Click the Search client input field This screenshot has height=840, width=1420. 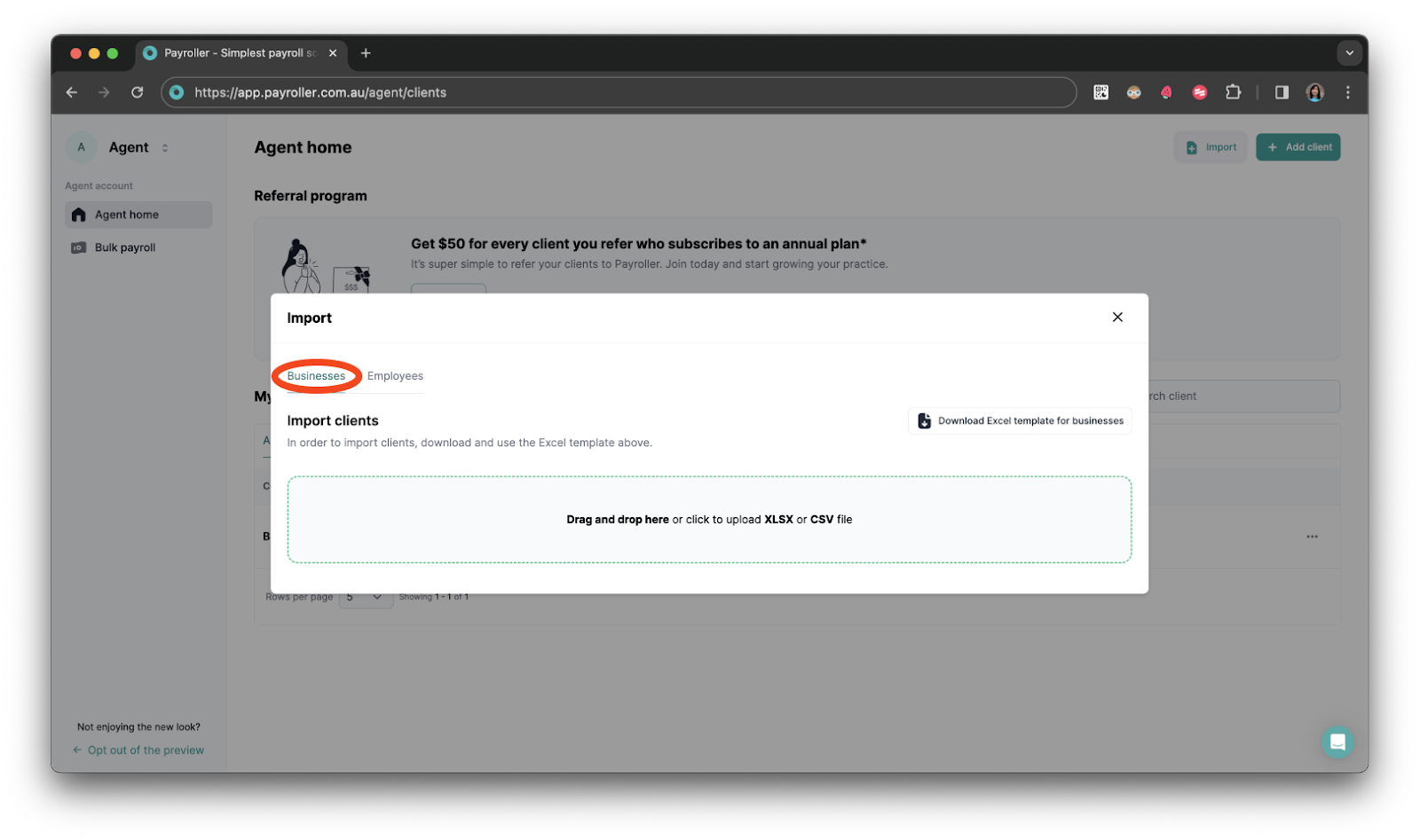pos(1242,396)
